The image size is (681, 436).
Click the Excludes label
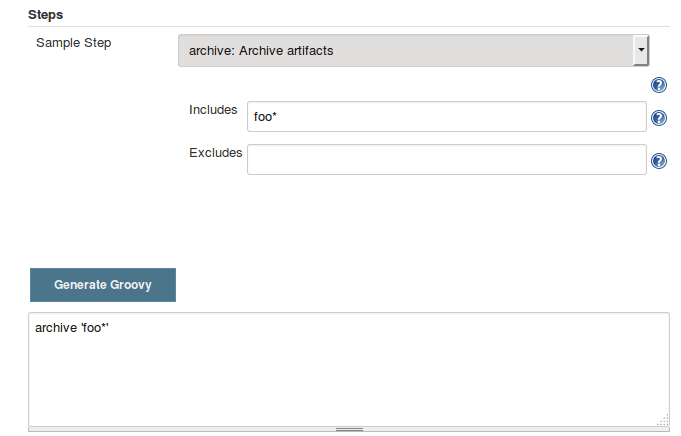click(215, 153)
